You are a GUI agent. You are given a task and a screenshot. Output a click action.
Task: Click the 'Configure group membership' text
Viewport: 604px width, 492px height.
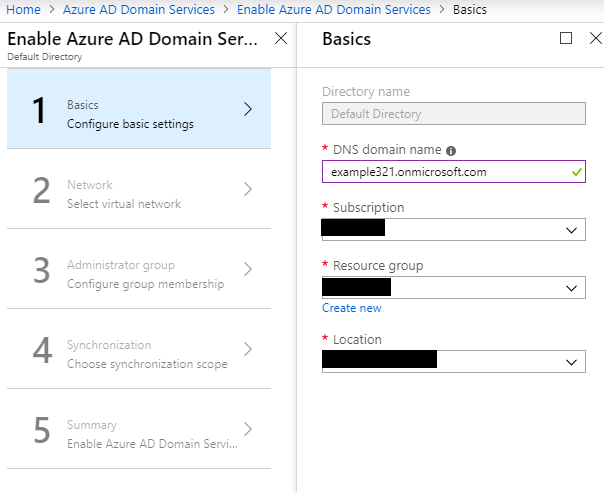[x=145, y=284]
